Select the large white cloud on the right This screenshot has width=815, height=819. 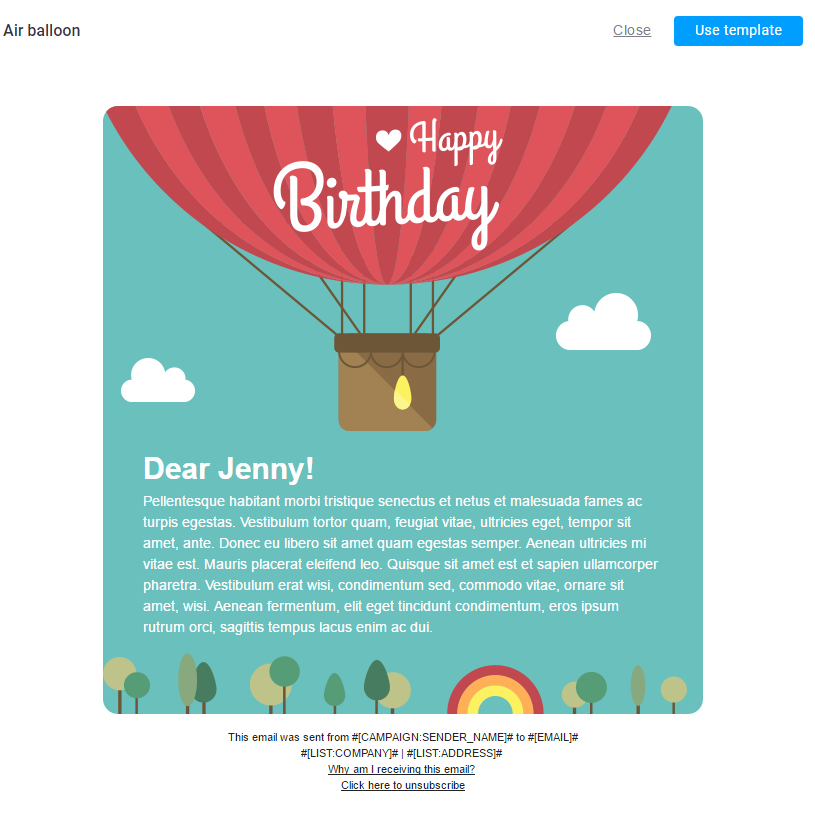click(x=604, y=324)
